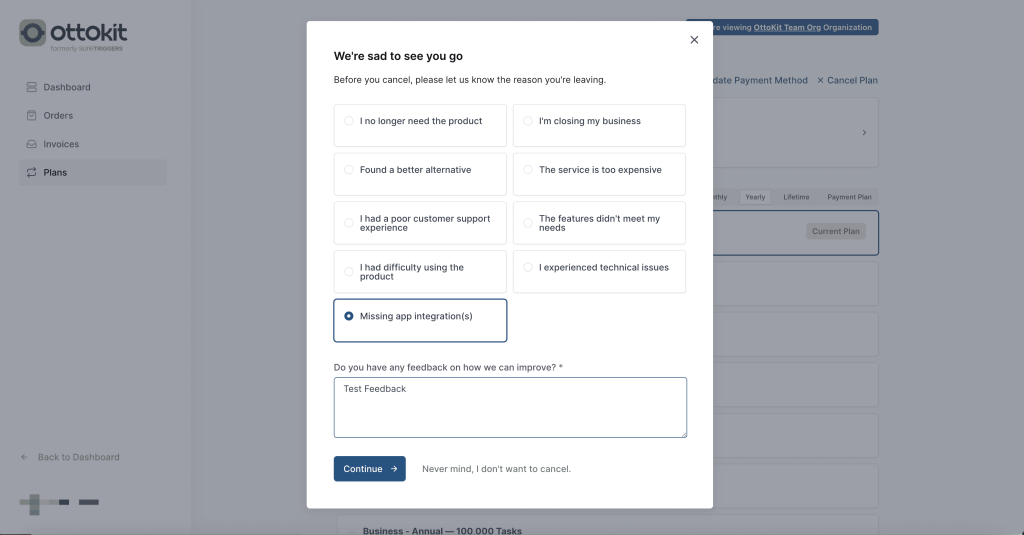
Task: Click the OttoKit logo icon
Action: pyautogui.click(x=32, y=33)
